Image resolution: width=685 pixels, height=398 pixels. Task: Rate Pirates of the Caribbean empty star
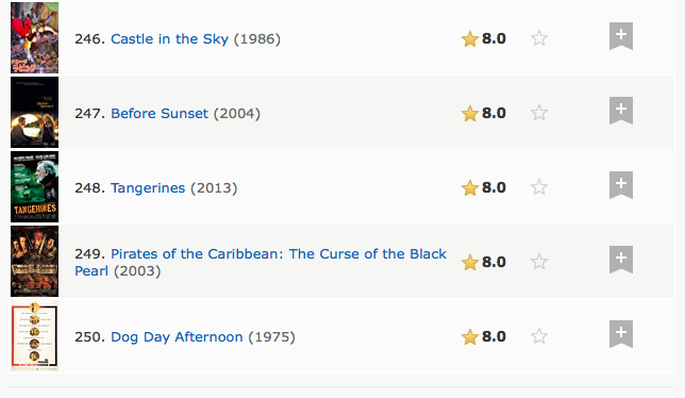click(x=539, y=262)
